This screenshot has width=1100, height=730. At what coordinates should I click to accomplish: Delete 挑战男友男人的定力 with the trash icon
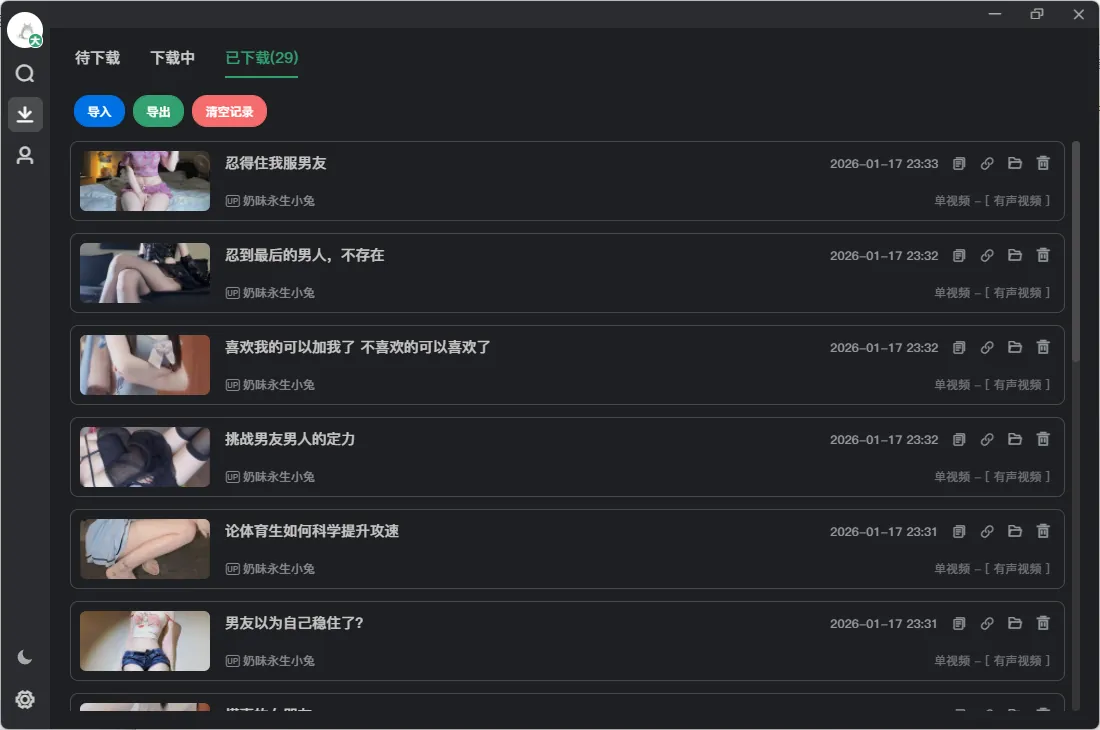coord(1042,439)
